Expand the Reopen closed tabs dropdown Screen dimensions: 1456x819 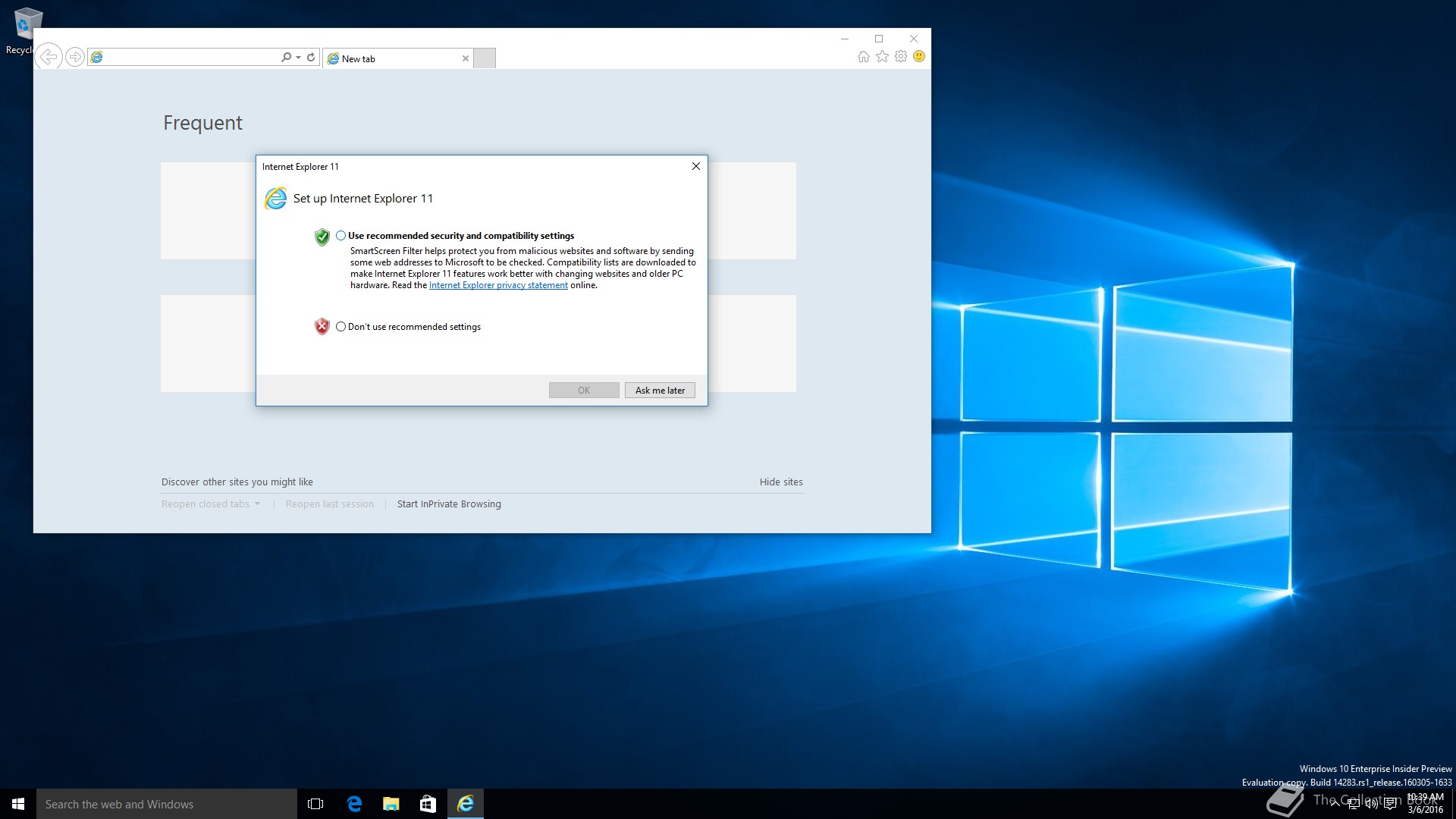[258, 504]
